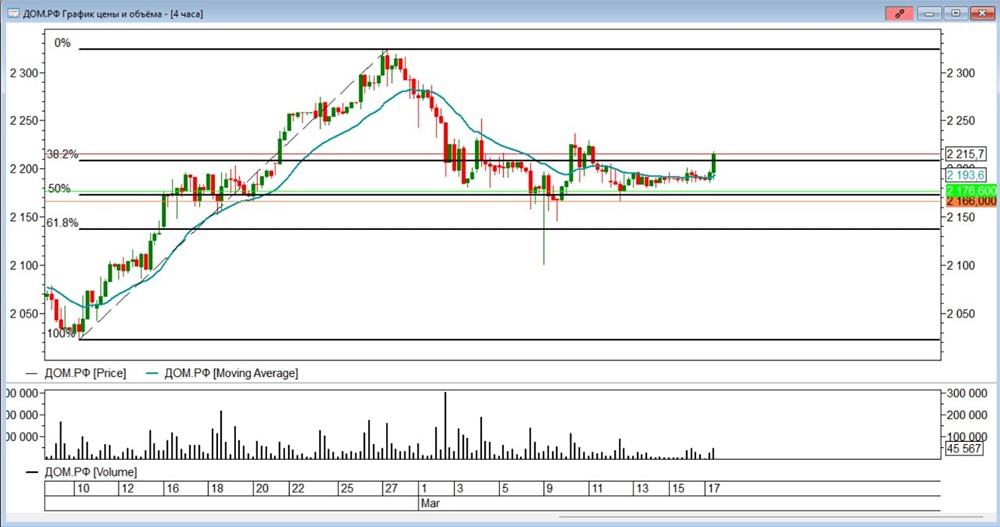The height and width of the screenshot is (527, 1000).
Task: Click the '200 000' volume axis label
Action: click(x=967, y=415)
